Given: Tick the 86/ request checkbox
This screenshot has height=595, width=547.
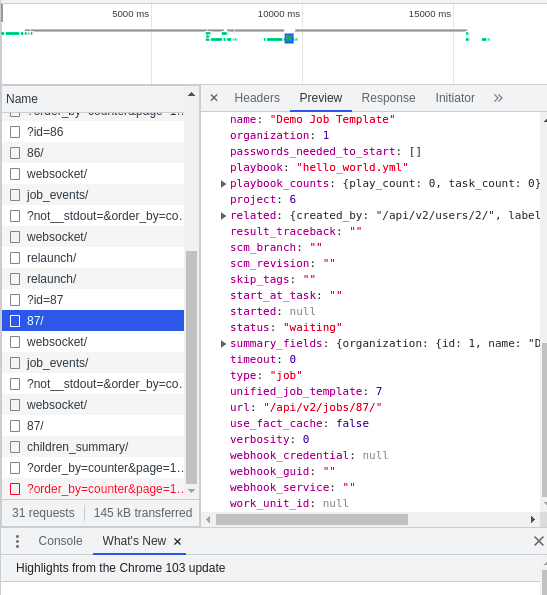Looking at the screenshot, I should 15,153.
